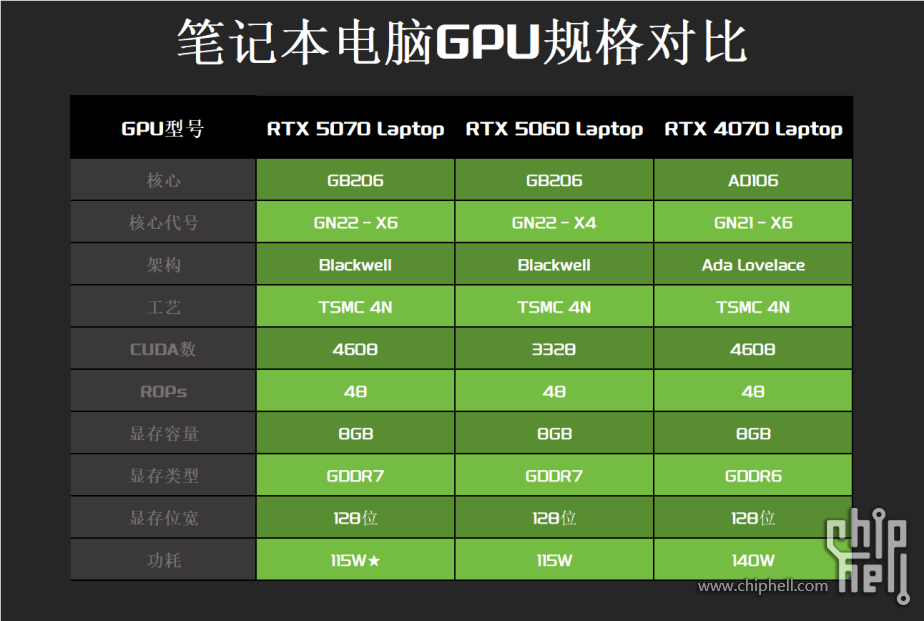Select the 140W power cell
Screen dimensions: 924x621
753,560
